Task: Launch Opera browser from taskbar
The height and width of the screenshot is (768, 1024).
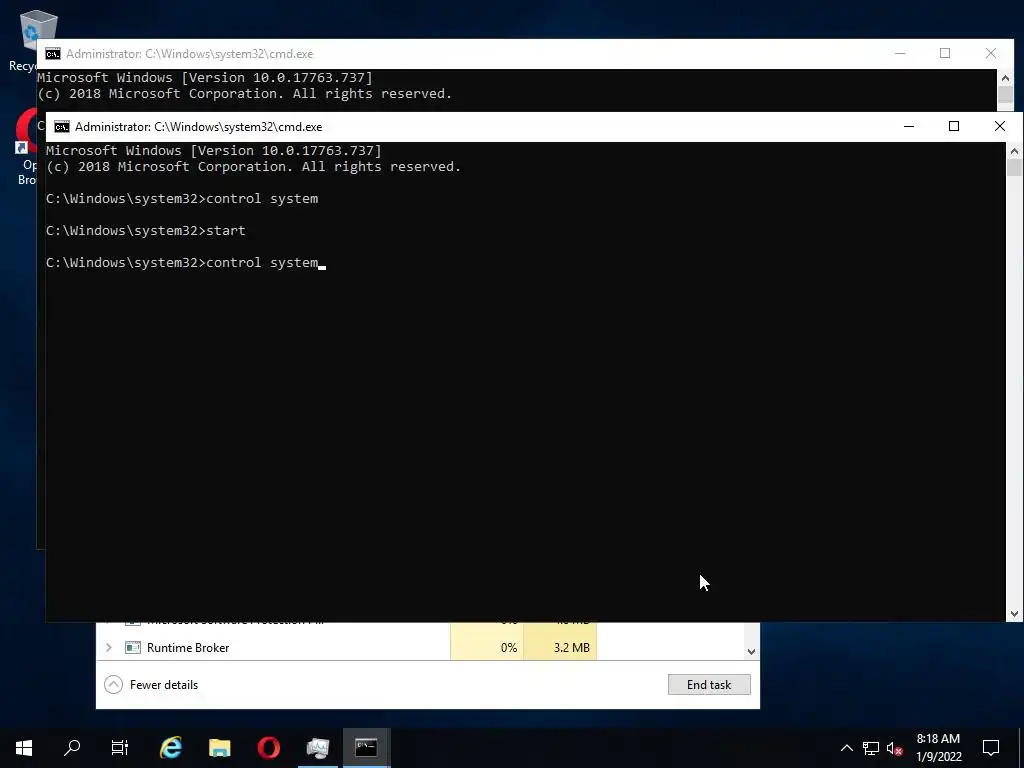Action: pyautogui.click(x=268, y=748)
